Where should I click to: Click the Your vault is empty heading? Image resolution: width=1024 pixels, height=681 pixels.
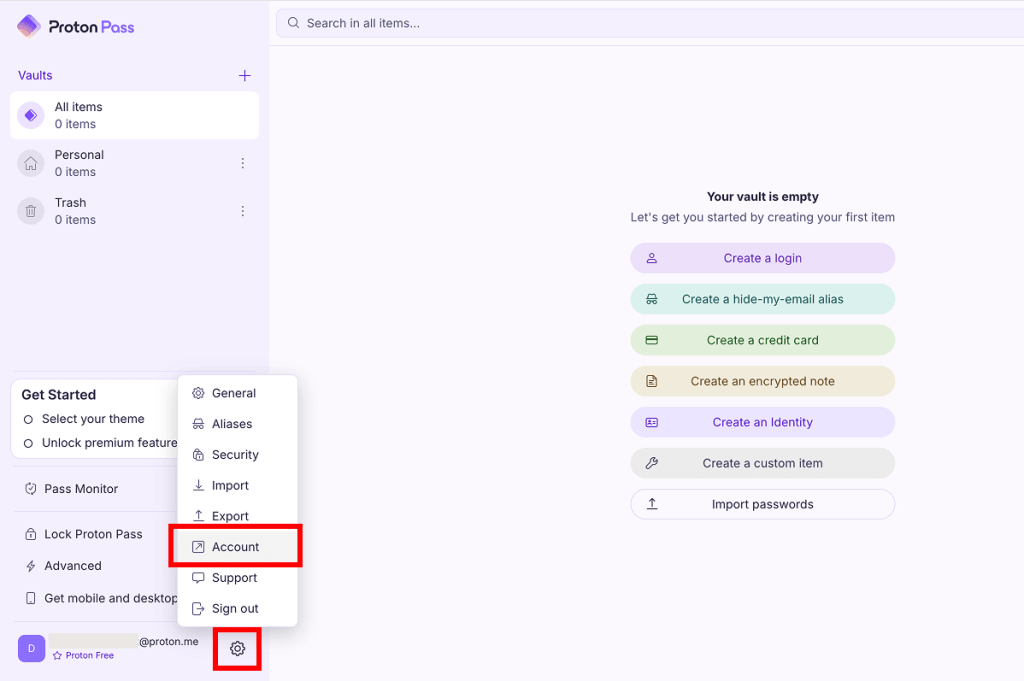click(762, 197)
